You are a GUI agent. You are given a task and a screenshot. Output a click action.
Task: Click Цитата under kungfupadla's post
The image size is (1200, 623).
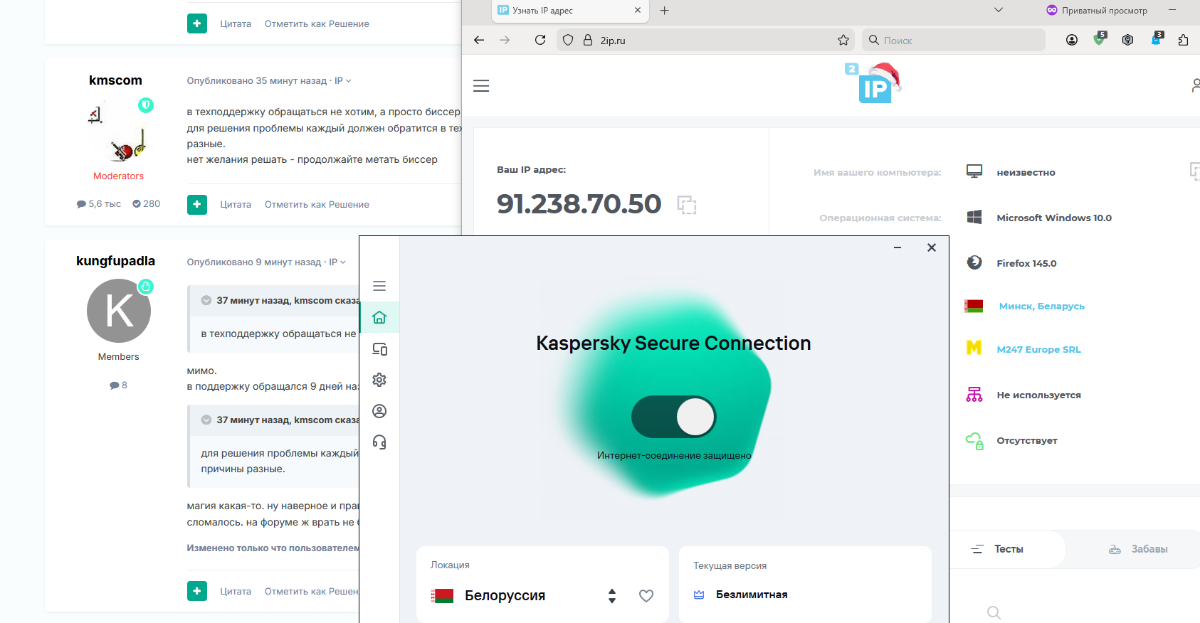click(x=236, y=591)
